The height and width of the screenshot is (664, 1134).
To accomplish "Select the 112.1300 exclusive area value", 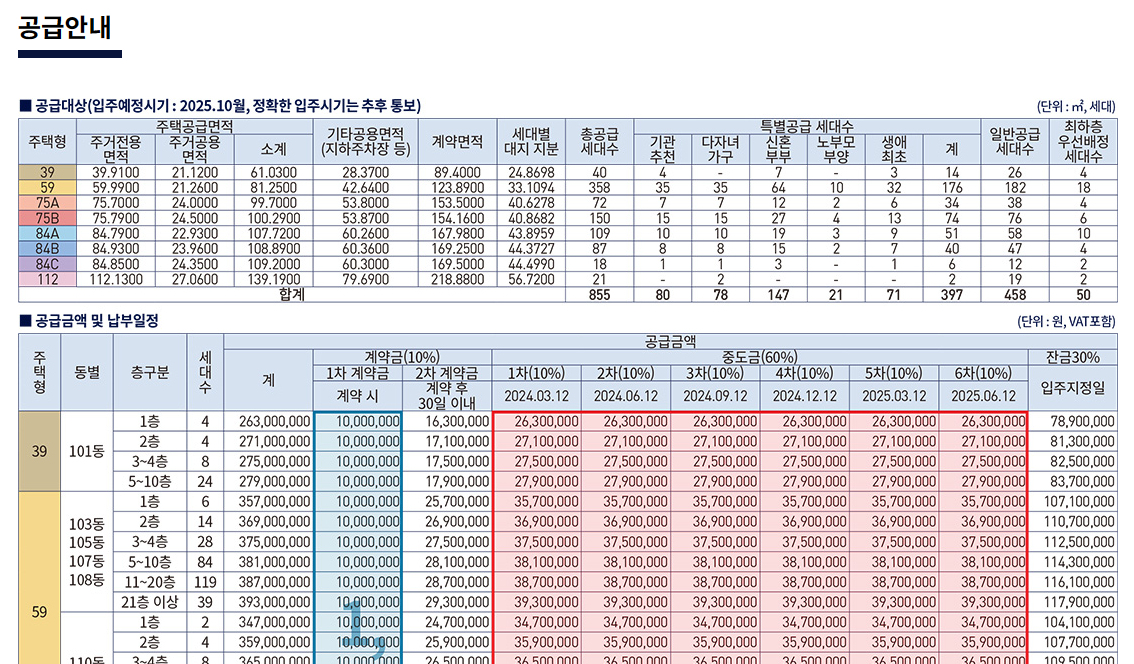I will tap(116, 279).
